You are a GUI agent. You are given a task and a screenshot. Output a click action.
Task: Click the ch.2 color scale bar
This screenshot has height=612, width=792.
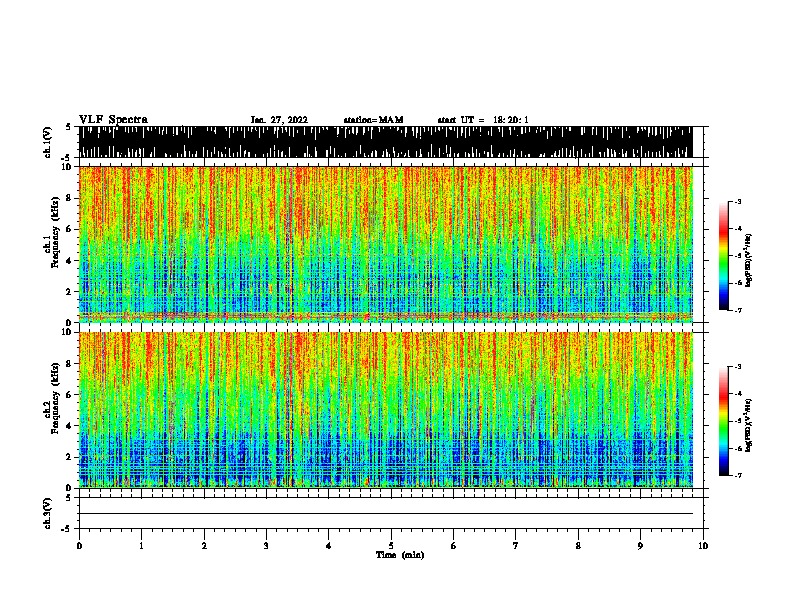[723, 421]
